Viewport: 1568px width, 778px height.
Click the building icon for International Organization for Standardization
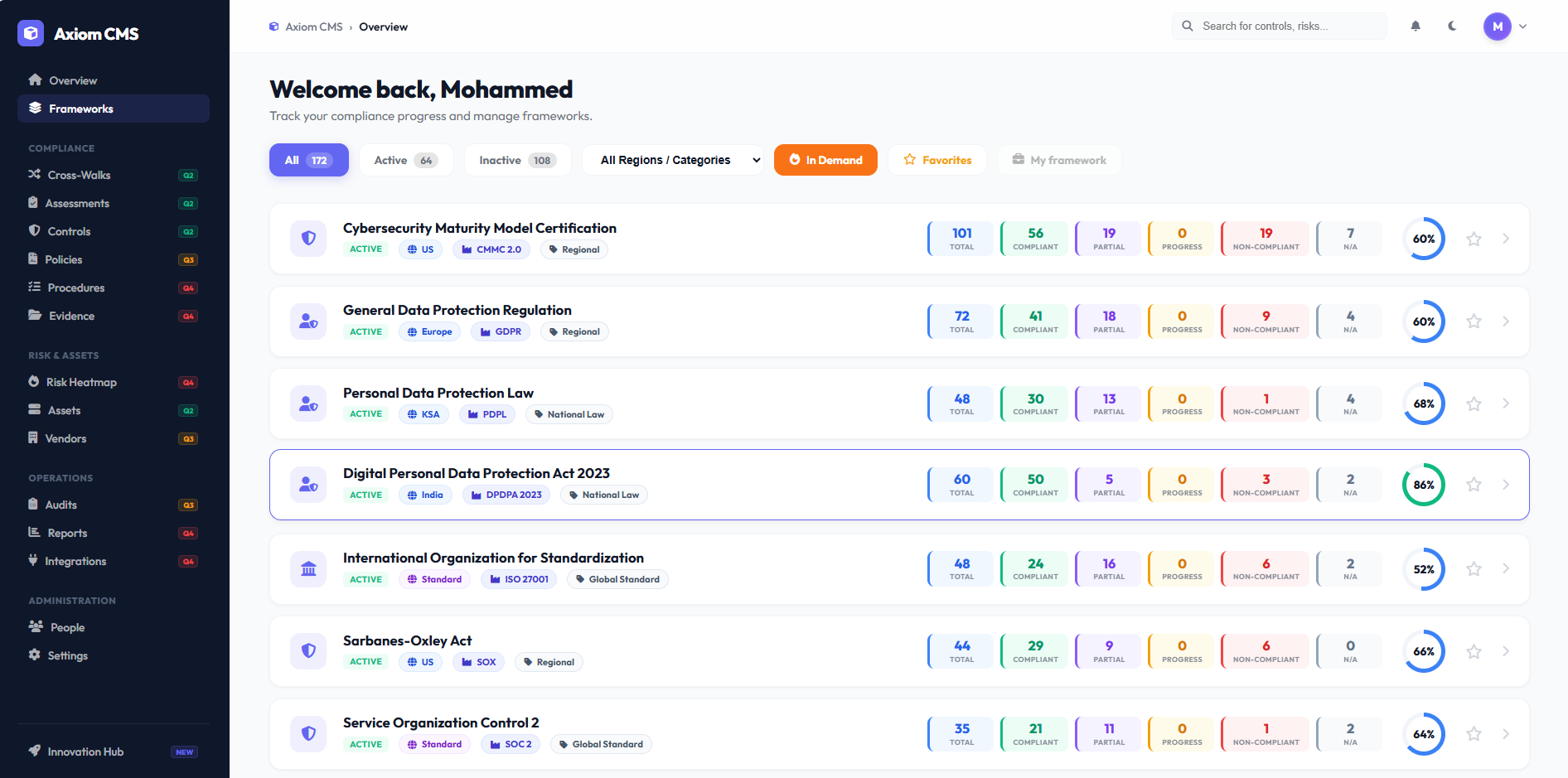(308, 569)
